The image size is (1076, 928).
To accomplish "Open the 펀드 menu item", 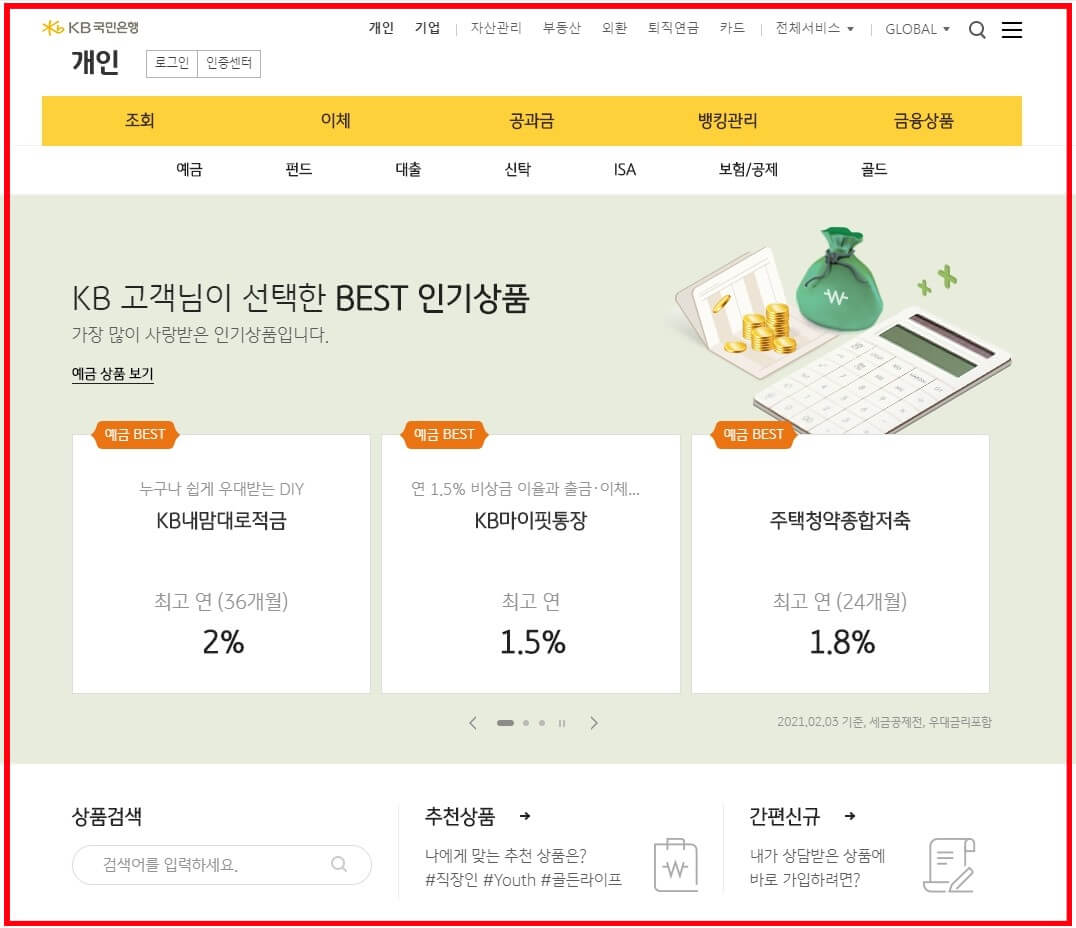I will click(x=299, y=170).
